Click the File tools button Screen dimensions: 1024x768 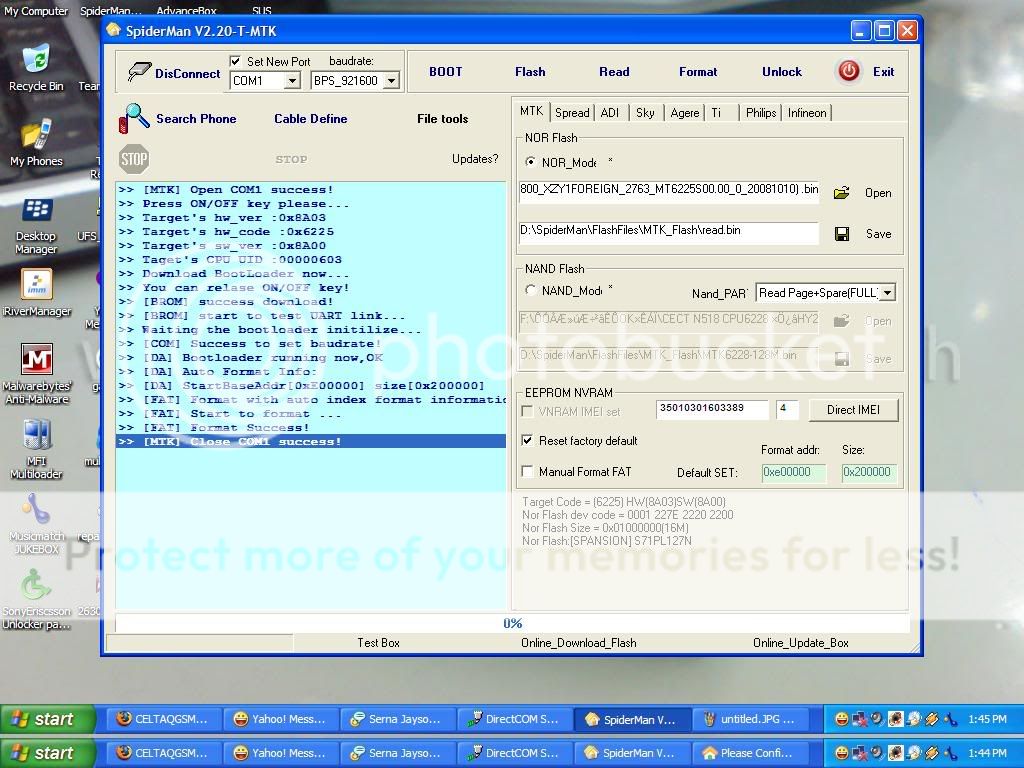click(442, 119)
